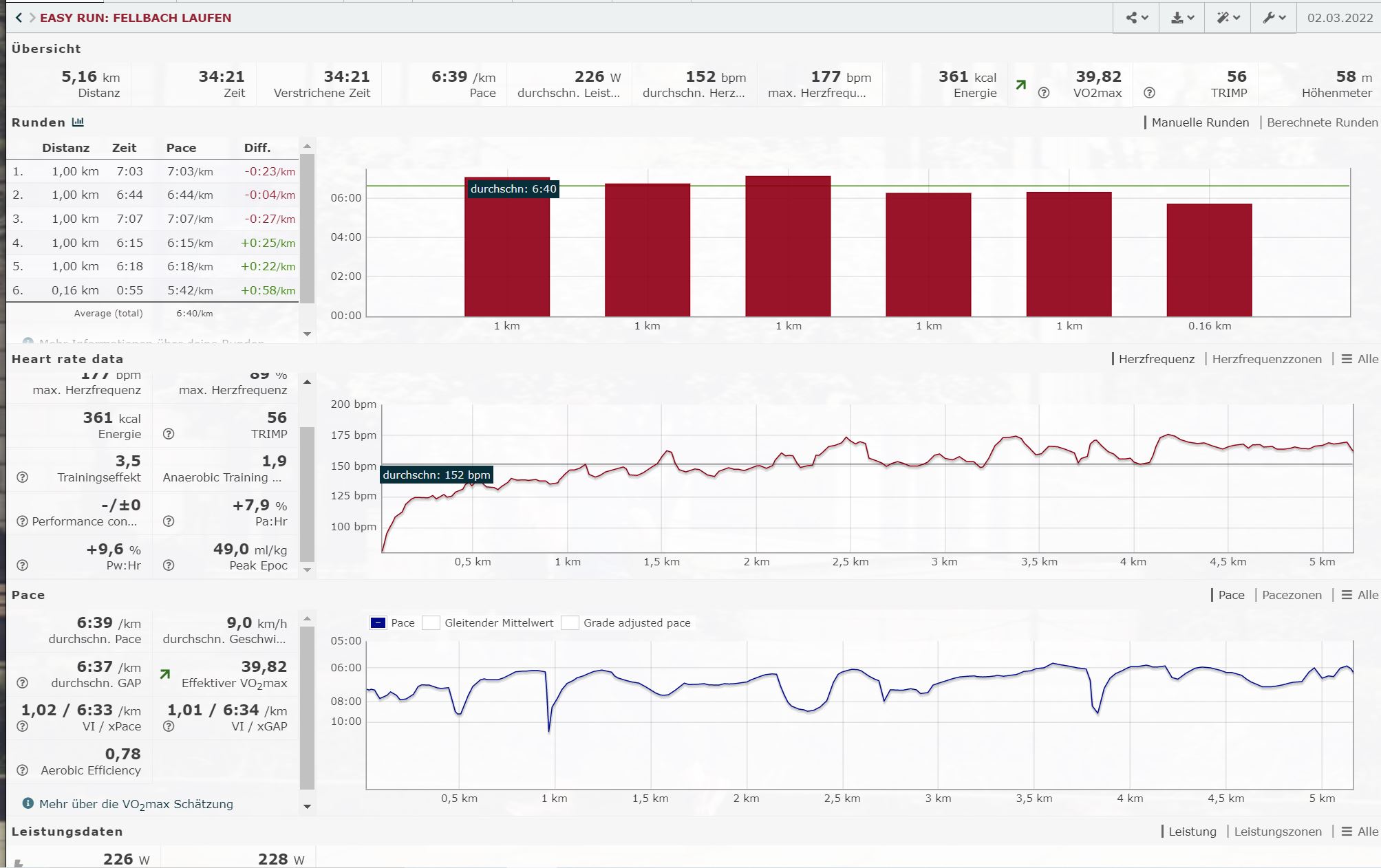This screenshot has width=1381, height=868.
Task: Switch to Berechnete Runden tab
Action: [x=1322, y=122]
